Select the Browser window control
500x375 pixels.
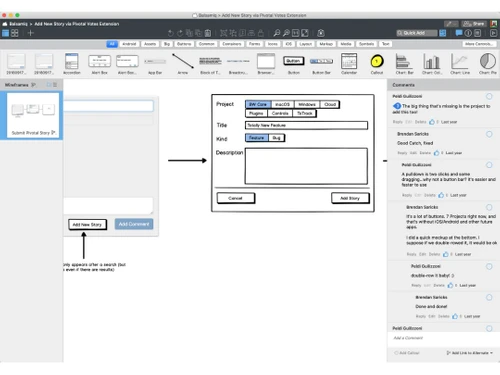point(266,64)
